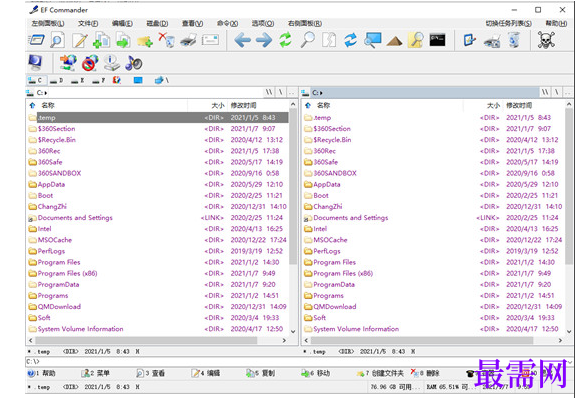Open the viewer magnifier-on-page toolbar icon
The image size is (586, 405).
(57, 40)
